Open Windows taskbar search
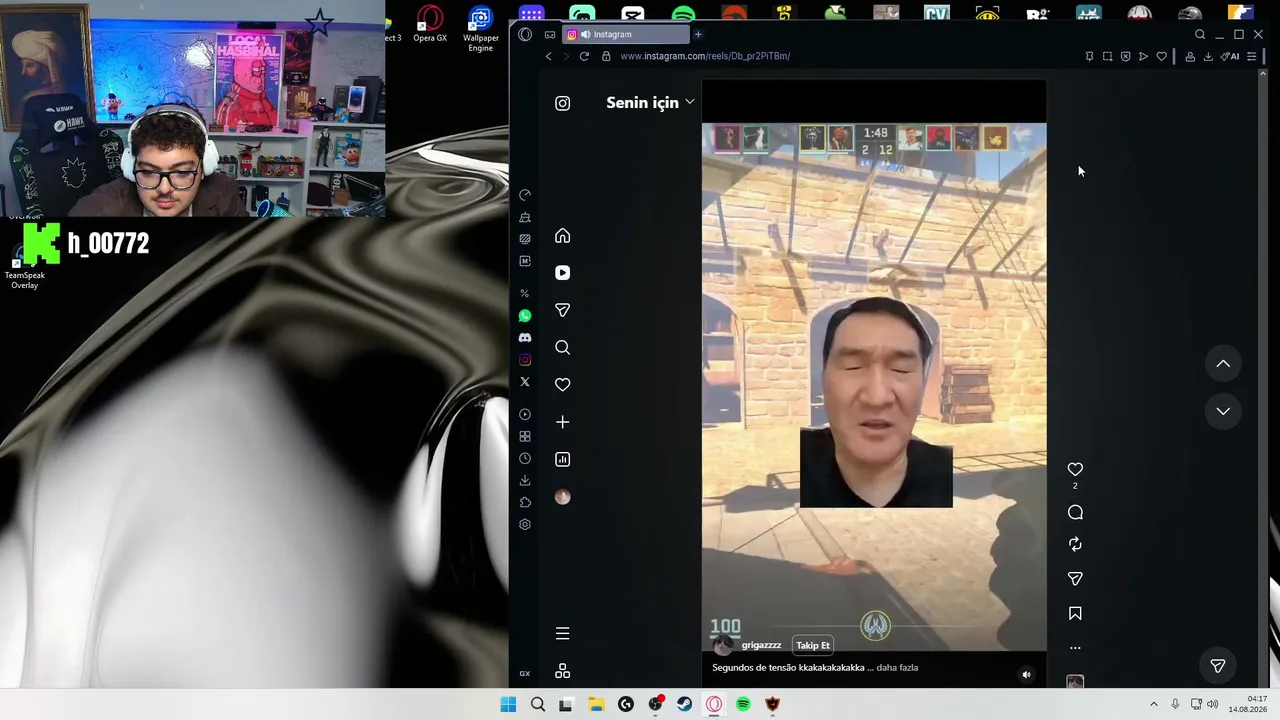 coord(538,704)
